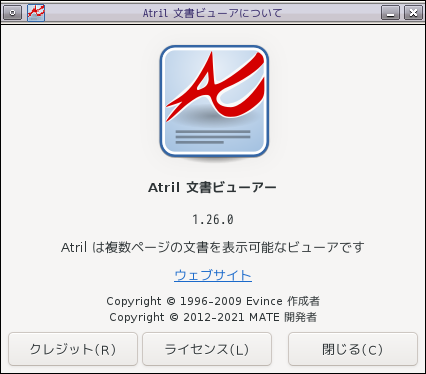Open the ウェブサイト link

213,275
